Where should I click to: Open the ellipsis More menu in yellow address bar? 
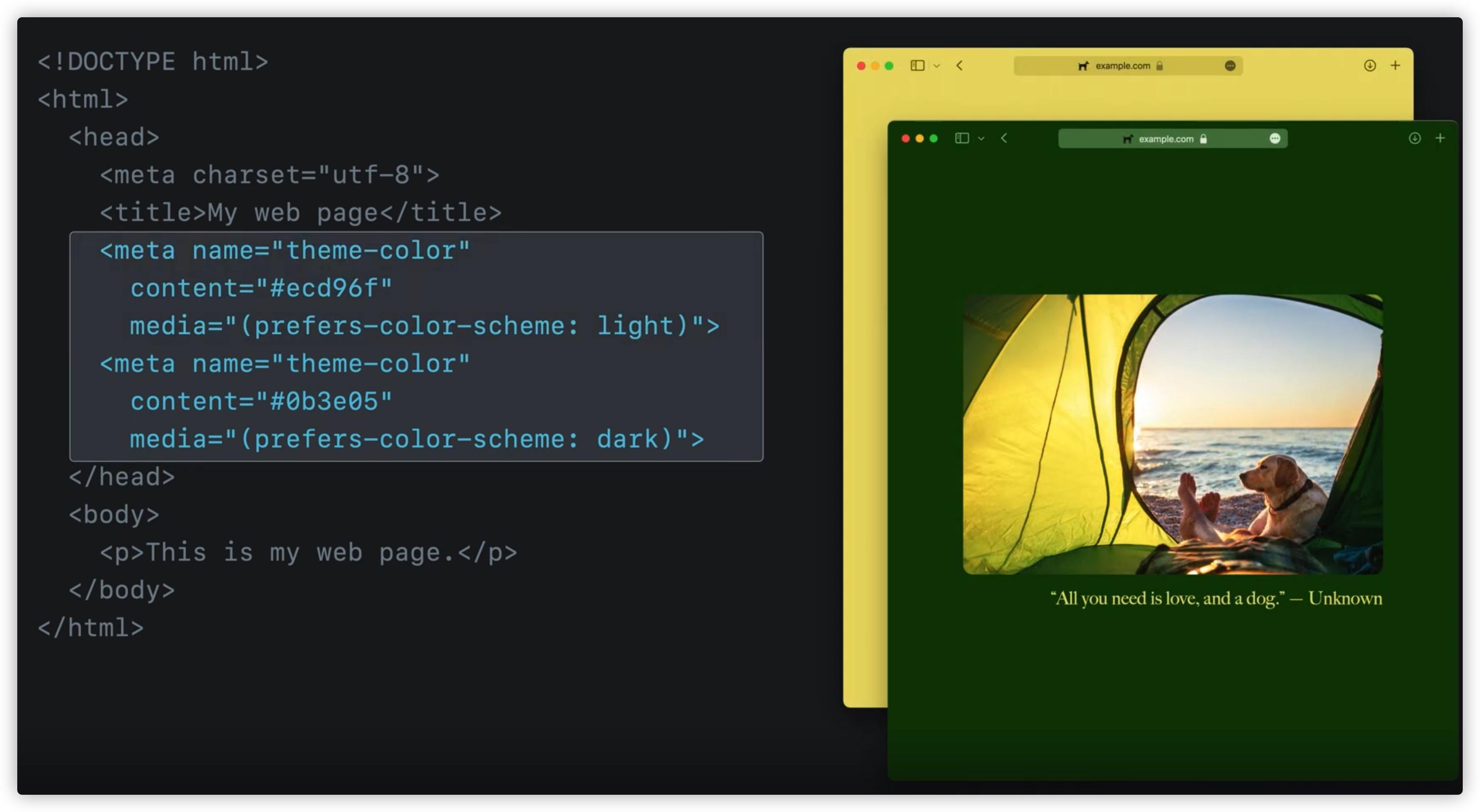coord(1230,66)
